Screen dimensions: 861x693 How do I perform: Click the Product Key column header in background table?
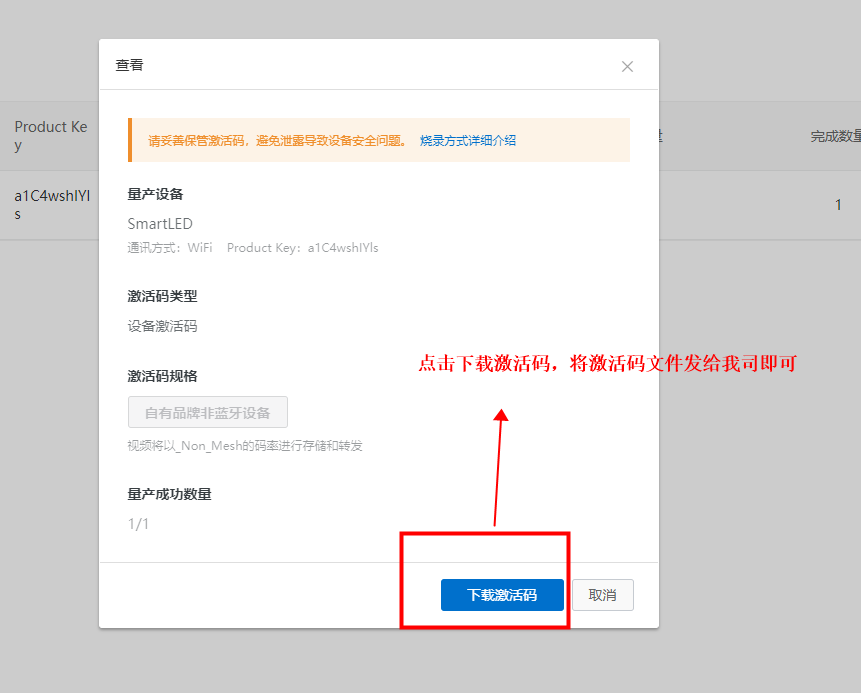click(51, 136)
